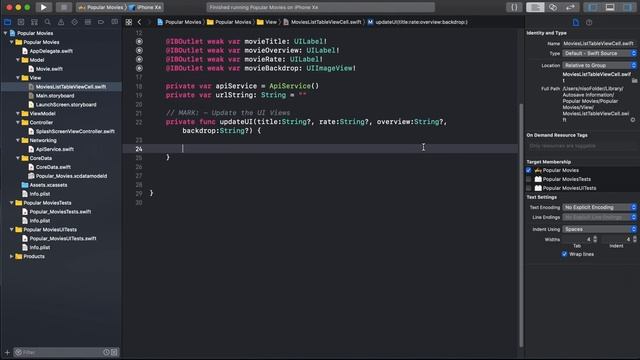The height and width of the screenshot is (360, 640).
Task: Collapse the Popular MoviesUITests group
Action: point(11,229)
